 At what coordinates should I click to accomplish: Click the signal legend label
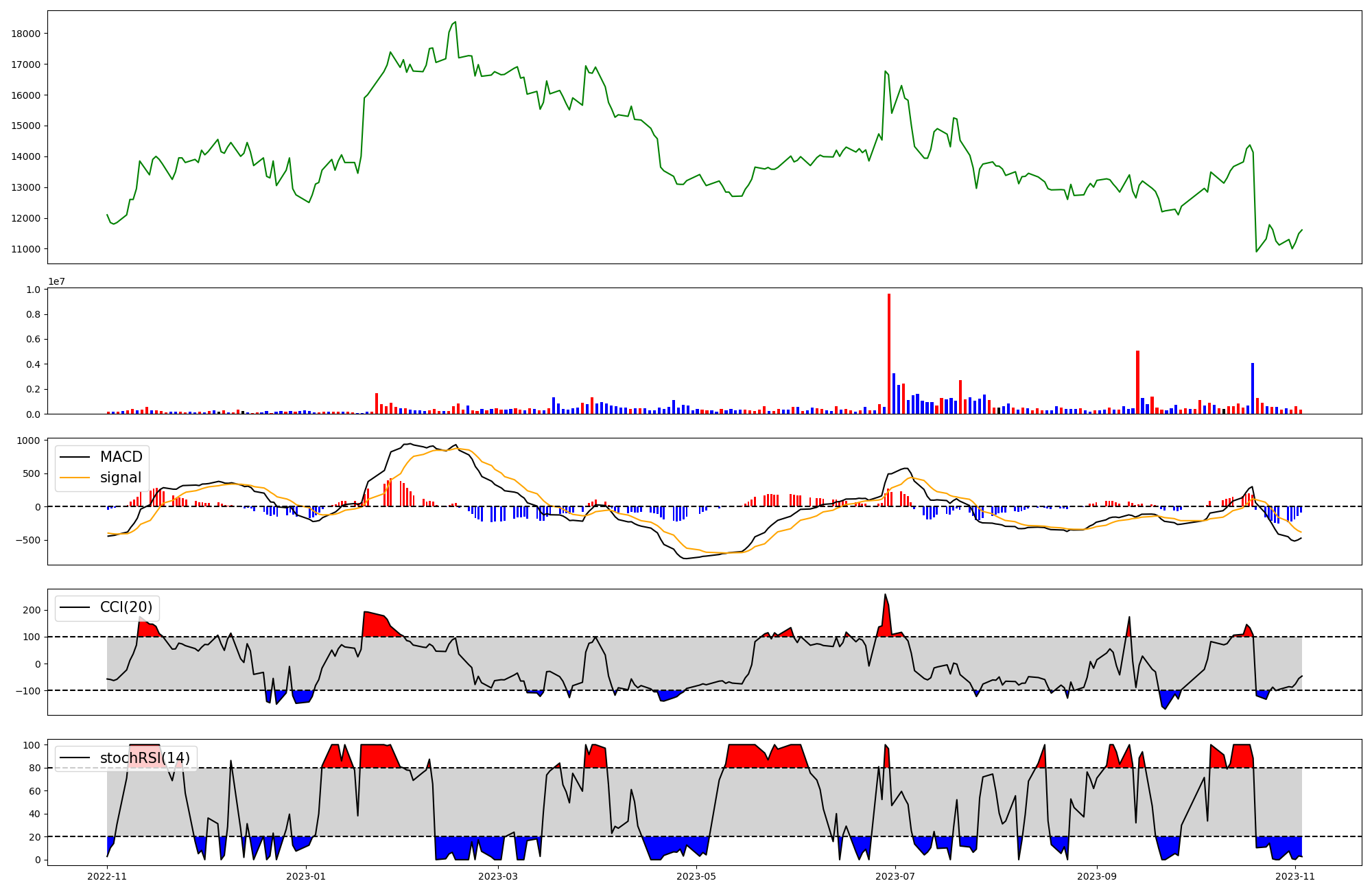[120, 478]
